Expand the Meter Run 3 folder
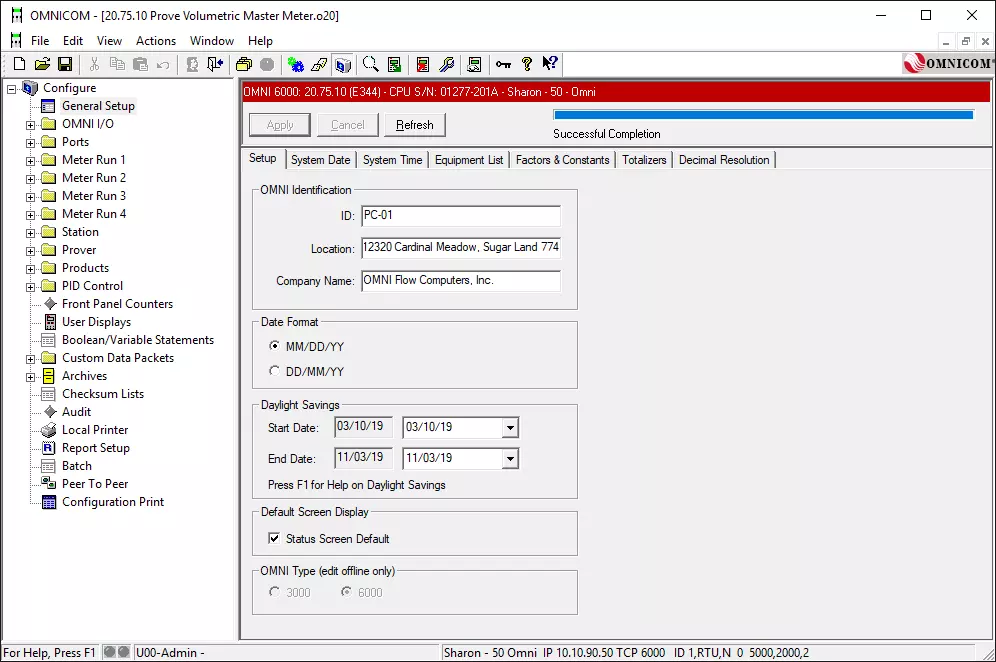996x662 pixels. pyautogui.click(x=30, y=197)
